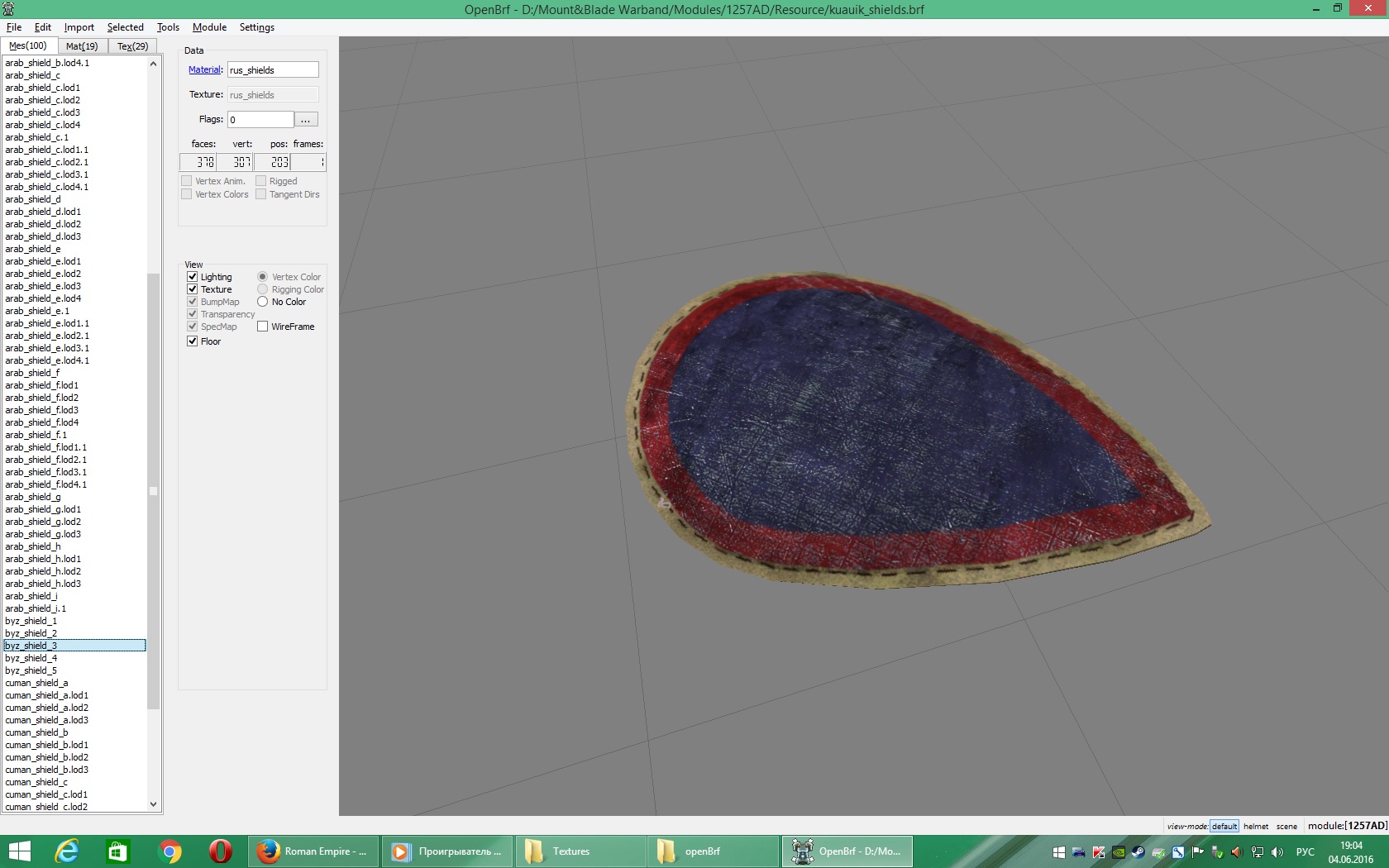Toggle the Lighting checkbox
Image resolution: width=1389 pixels, height=868 pixels.
(192, 277)
